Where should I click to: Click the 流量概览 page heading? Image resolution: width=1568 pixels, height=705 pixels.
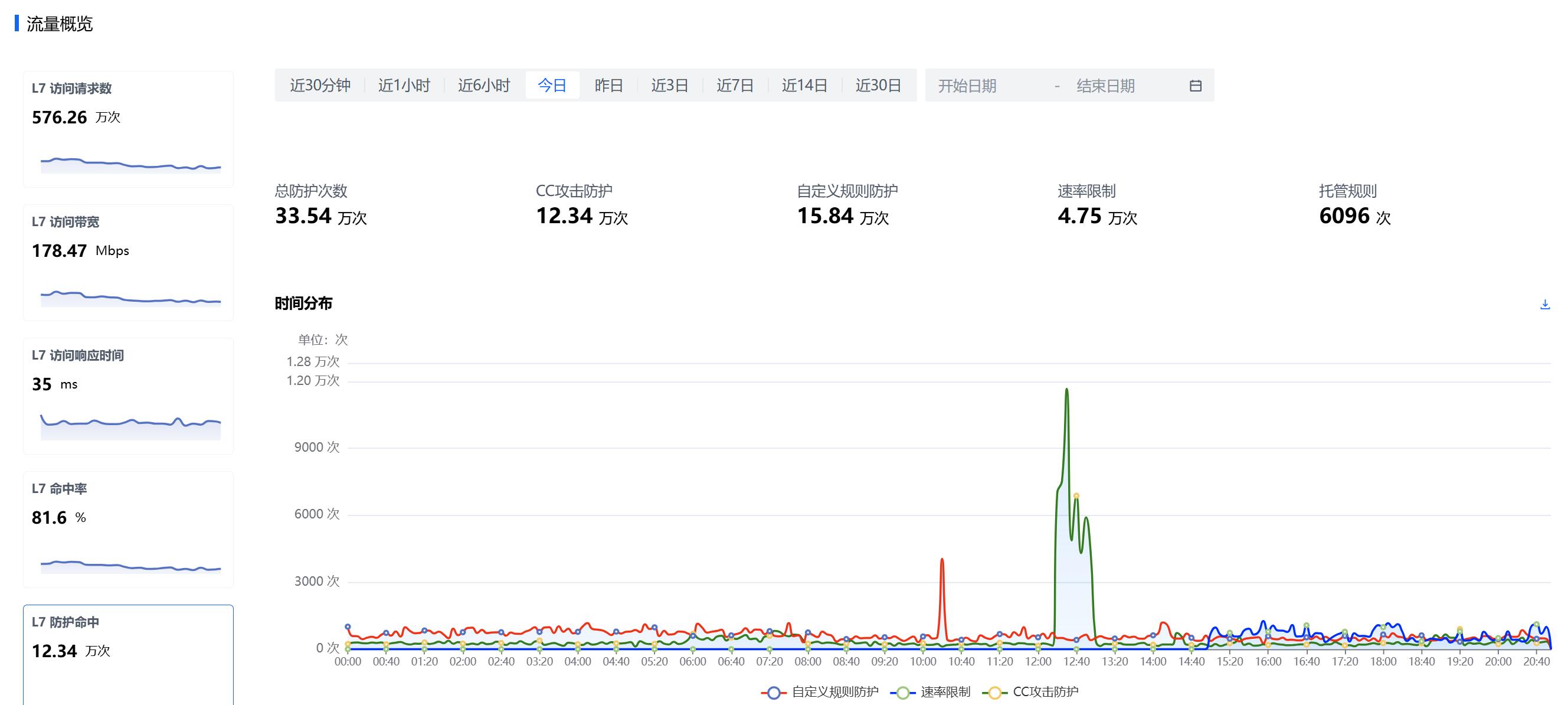(60, 24)
